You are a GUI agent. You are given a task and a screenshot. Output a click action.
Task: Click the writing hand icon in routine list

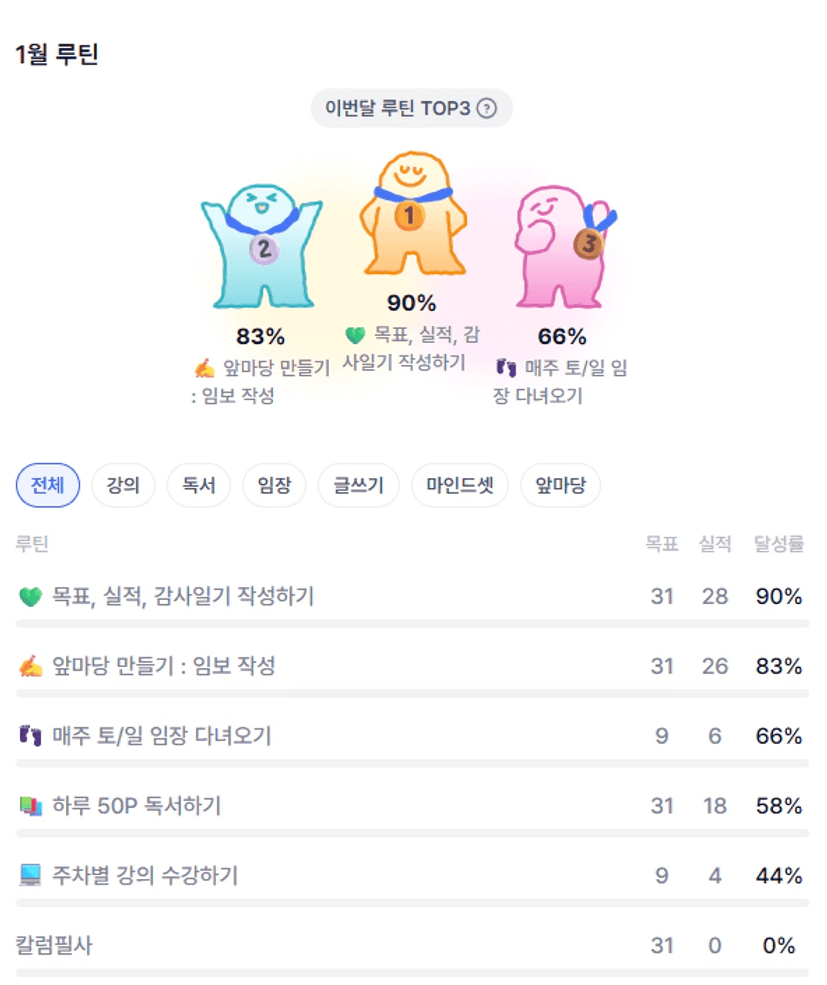(30, 667)
